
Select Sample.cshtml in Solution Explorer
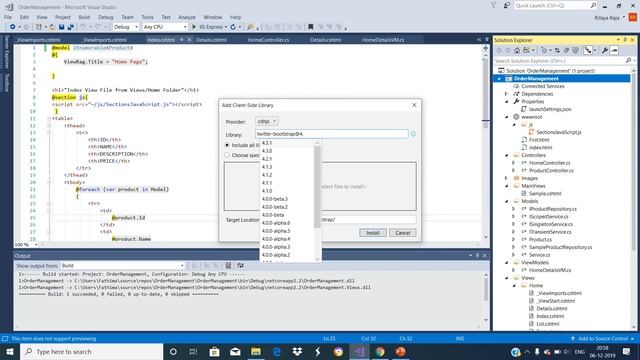coord(544,193)
